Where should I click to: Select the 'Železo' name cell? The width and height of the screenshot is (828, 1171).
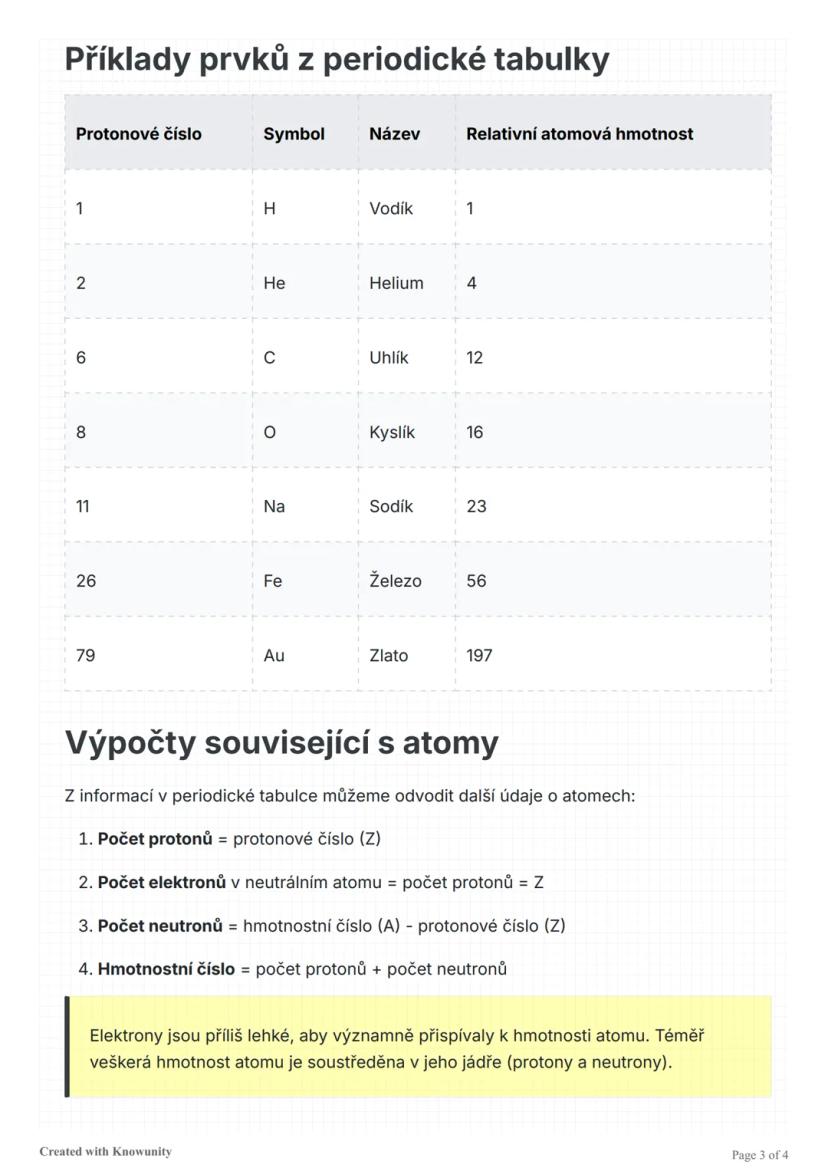click(x=395, y=581)
